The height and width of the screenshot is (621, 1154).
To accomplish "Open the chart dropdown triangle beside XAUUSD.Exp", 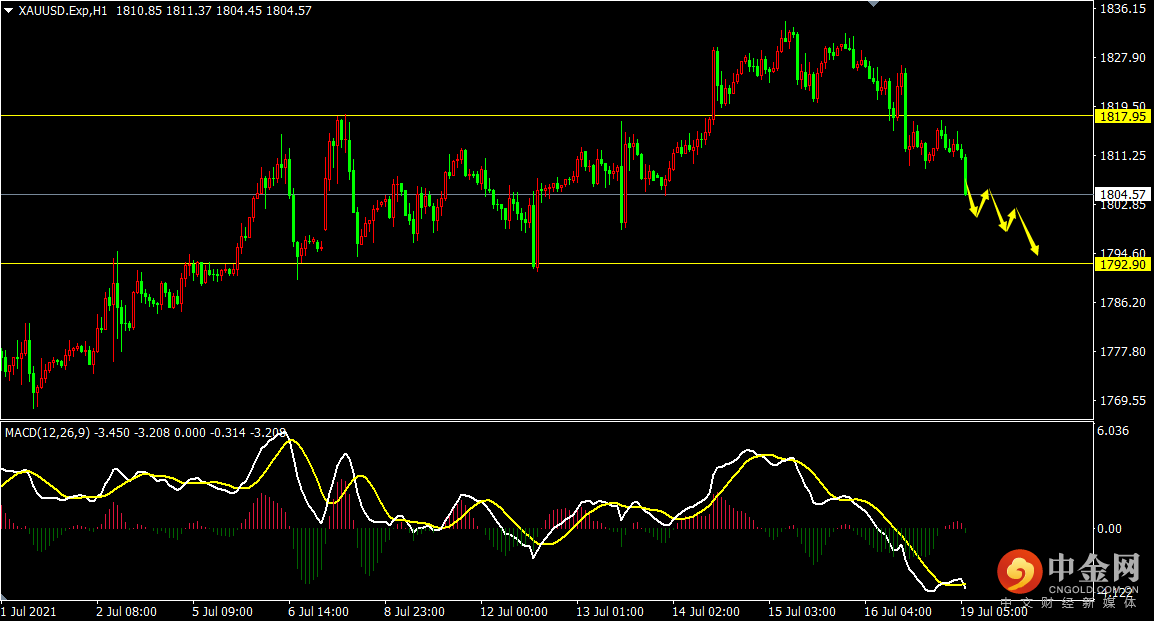I will 9,10.
